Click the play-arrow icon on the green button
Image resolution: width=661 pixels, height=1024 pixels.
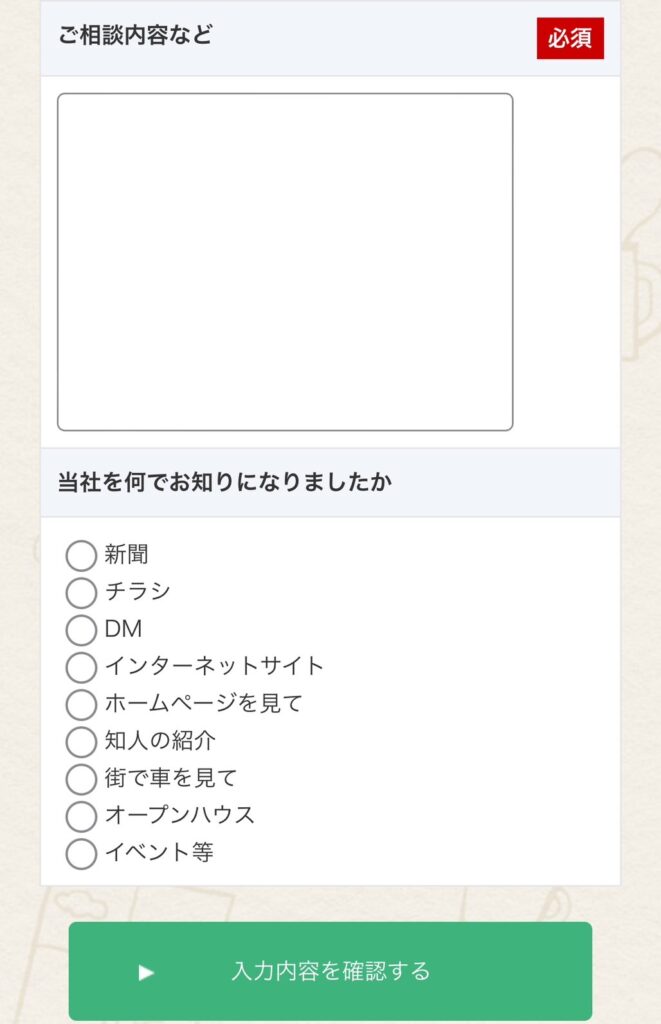click(x=144, y=970)
